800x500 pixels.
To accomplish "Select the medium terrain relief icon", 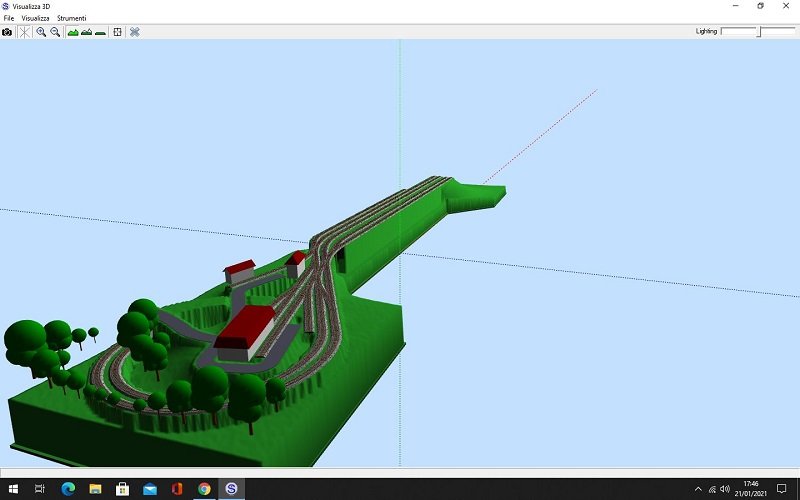I will coord(87,32).
